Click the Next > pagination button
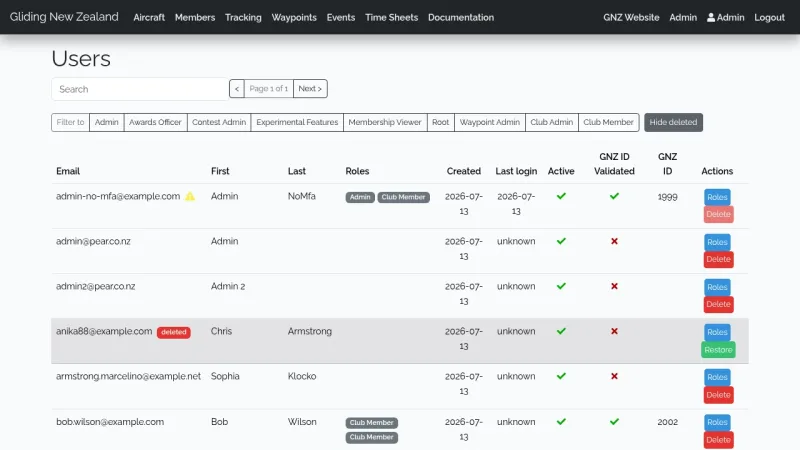 [x=310, y=89]
